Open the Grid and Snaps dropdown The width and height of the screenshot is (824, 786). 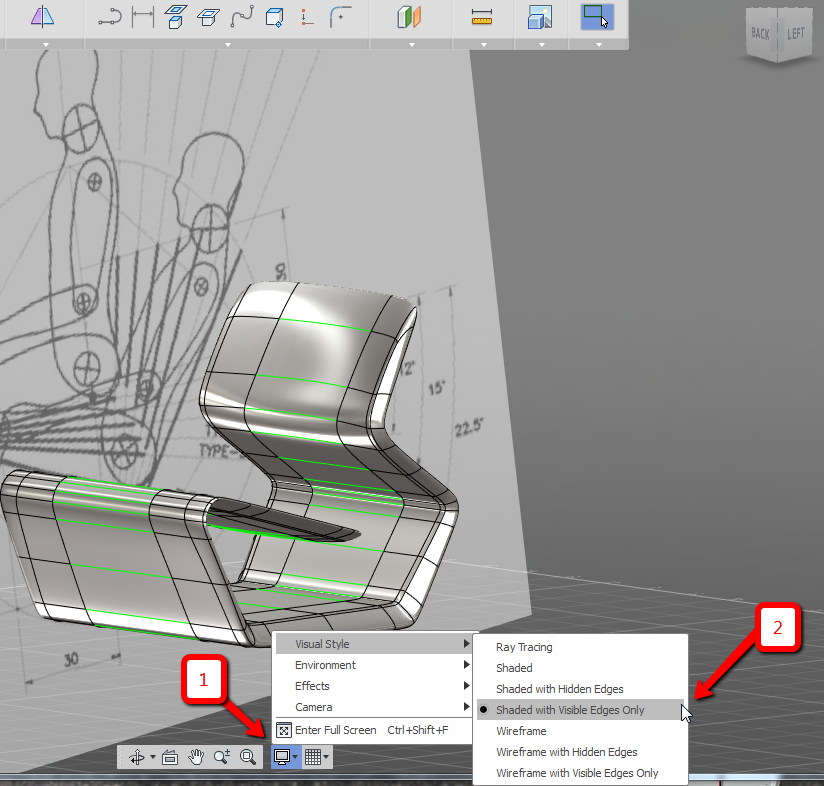pyautogui.click(x=316, y=757)
